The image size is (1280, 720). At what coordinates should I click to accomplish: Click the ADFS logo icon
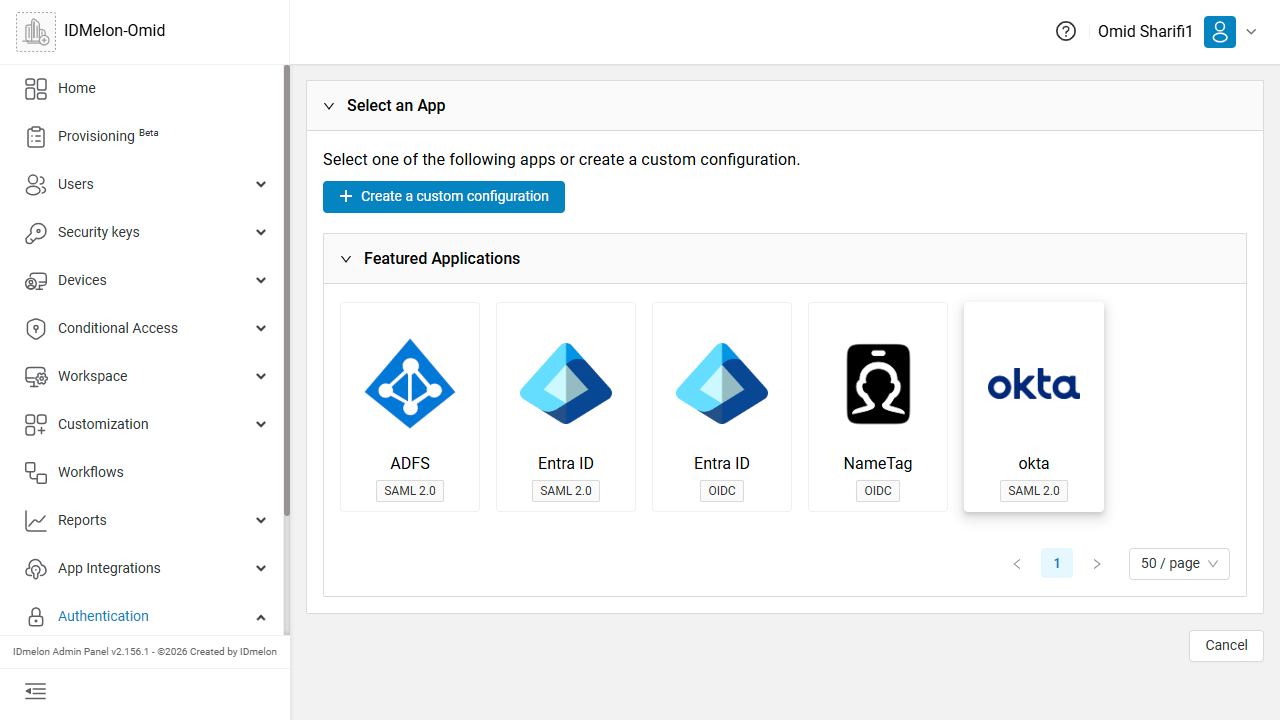coord(410,384)
